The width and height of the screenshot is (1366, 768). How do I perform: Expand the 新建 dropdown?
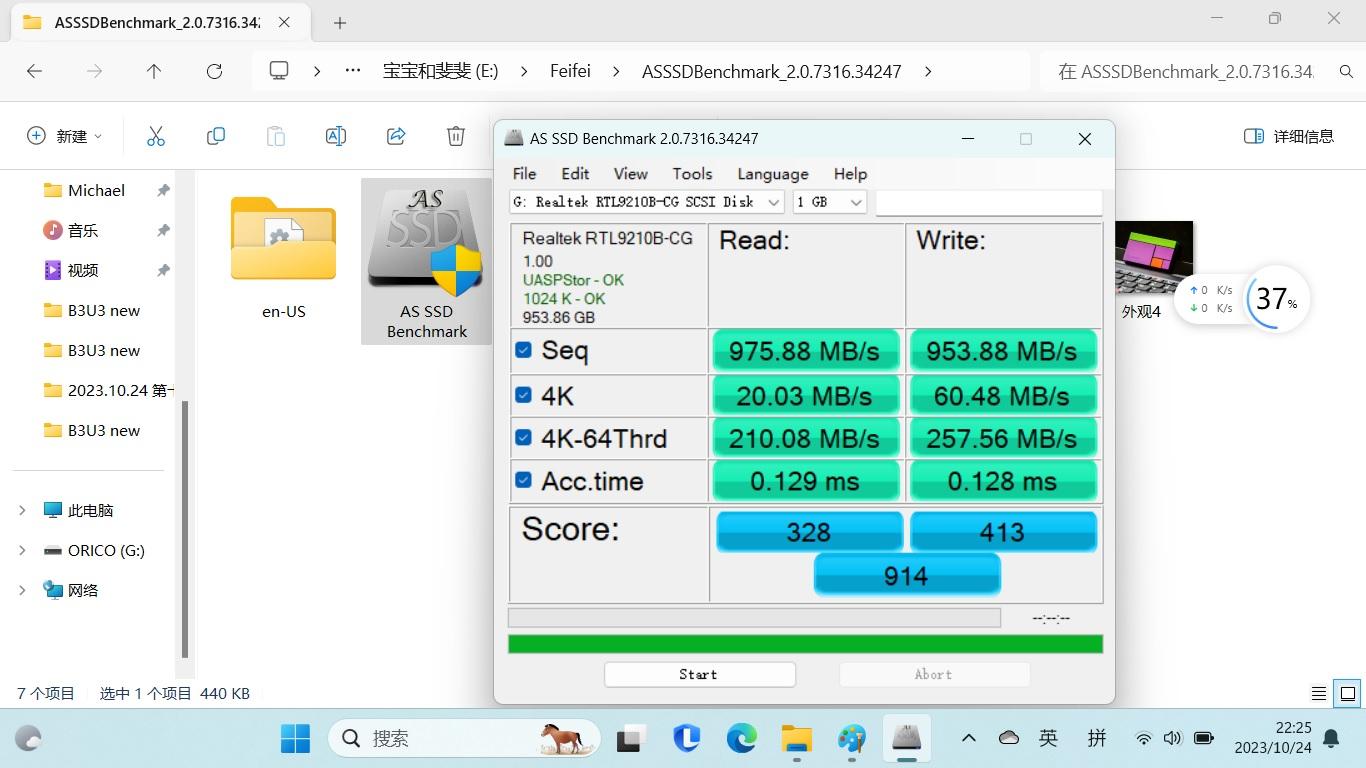click(x=66, y=136)
